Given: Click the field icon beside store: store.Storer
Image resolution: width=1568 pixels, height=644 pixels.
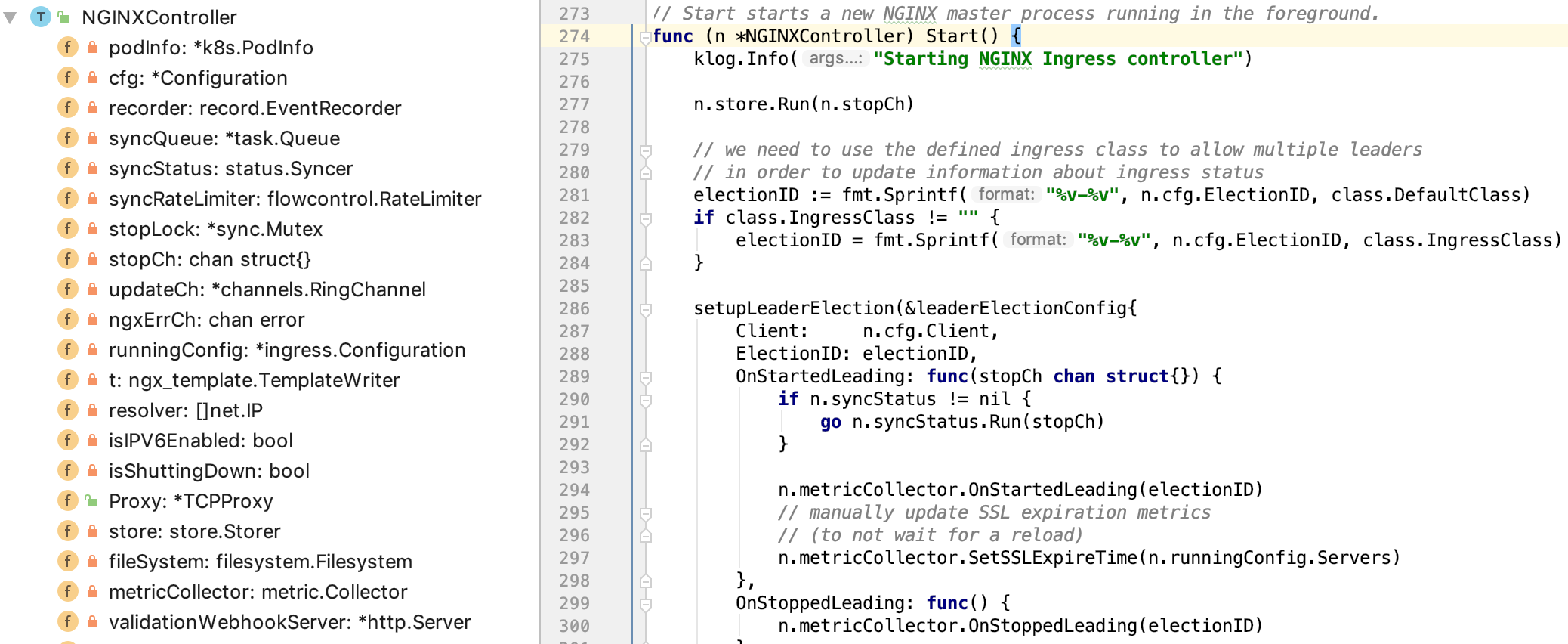Looking at the screenshot, I should click(68, 531).
